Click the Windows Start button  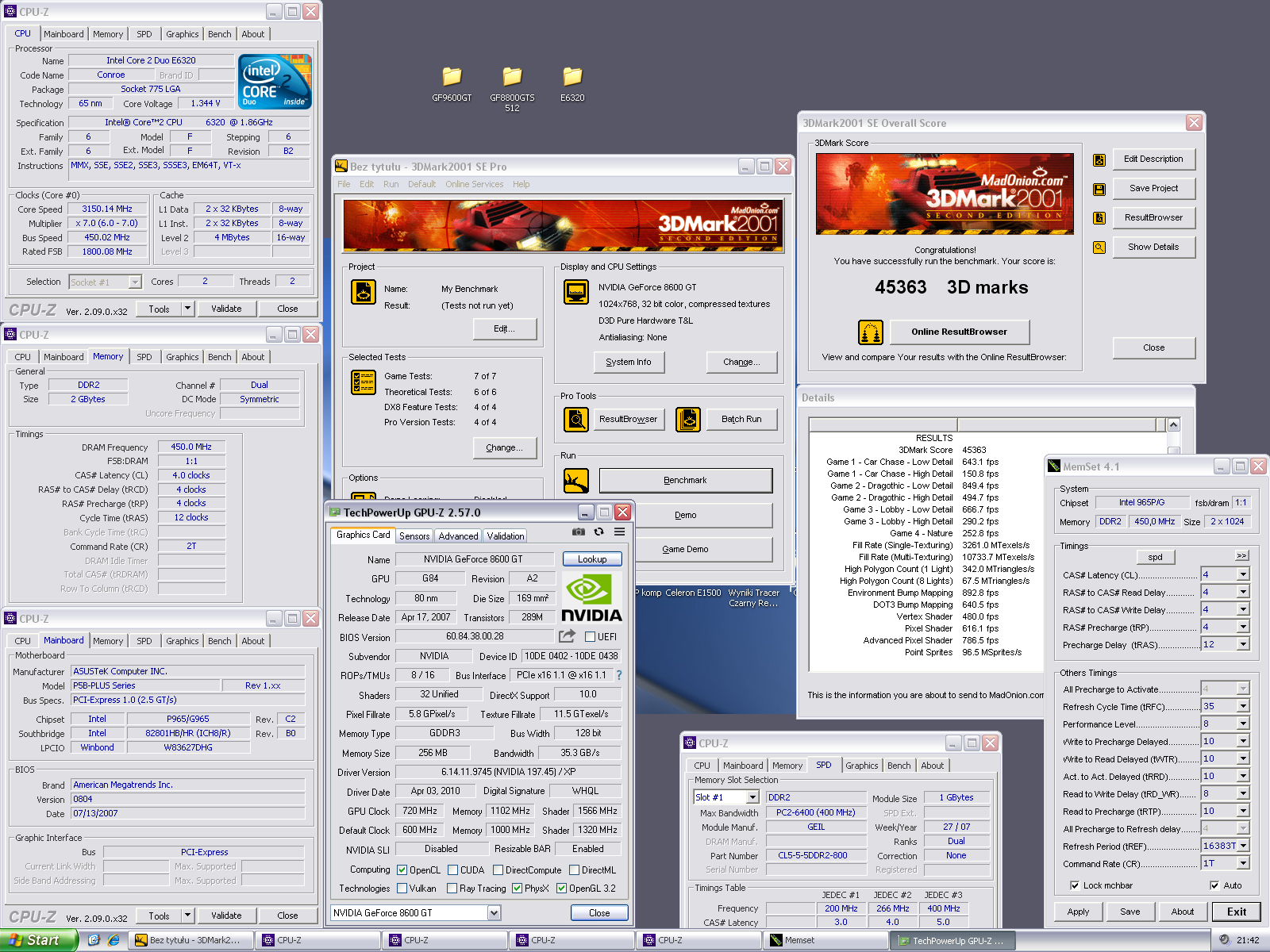[x=37, y=940]
